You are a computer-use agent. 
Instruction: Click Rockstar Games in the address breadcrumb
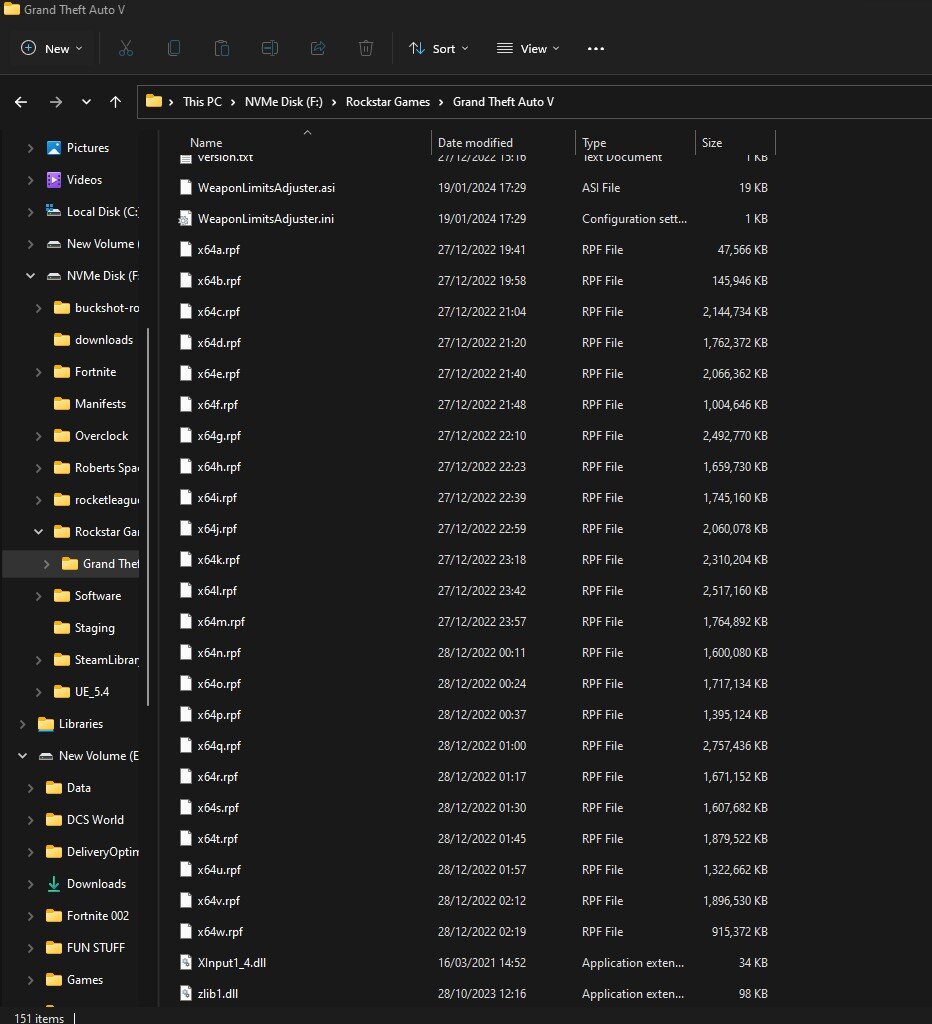tap(387, 101)
